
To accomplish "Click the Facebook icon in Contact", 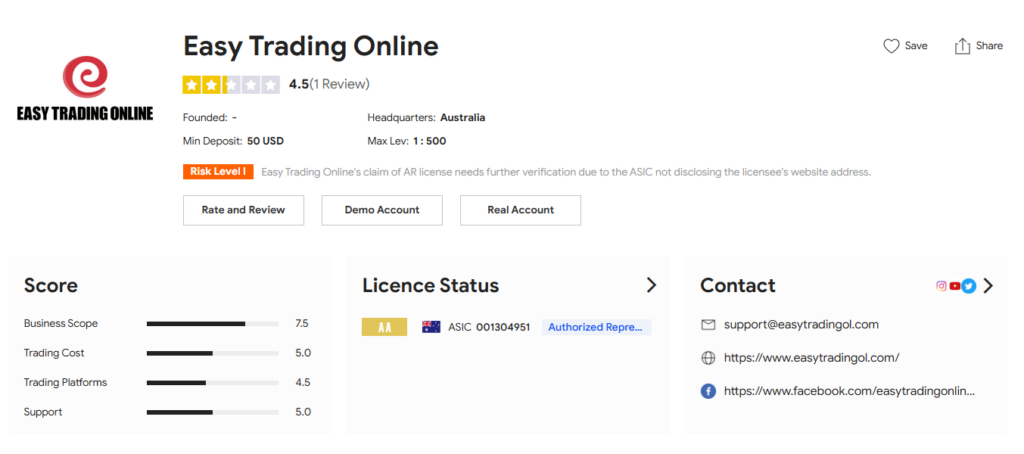I will pyautogui.click(x=708, y=391).
